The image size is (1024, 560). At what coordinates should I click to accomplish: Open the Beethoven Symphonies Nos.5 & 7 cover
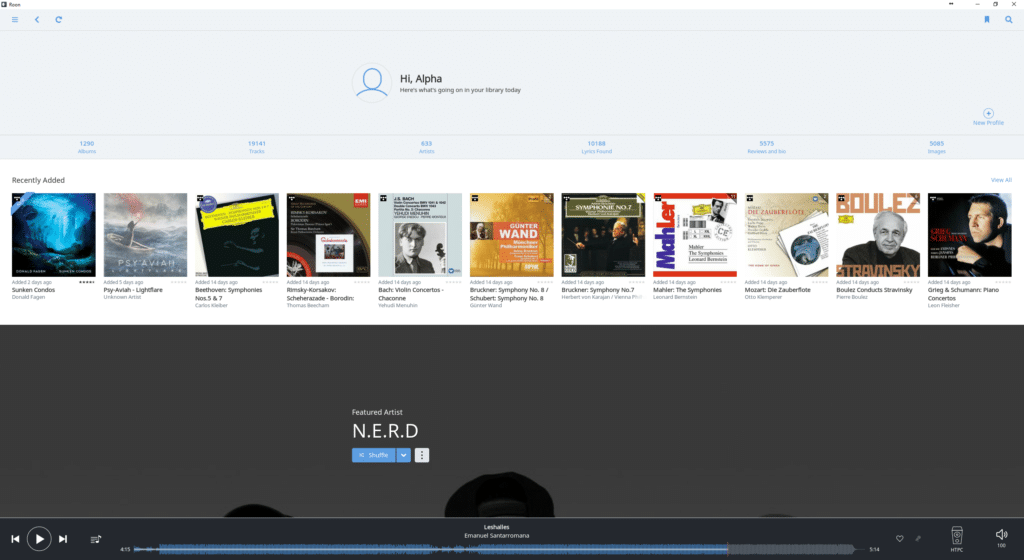point(237,235)
